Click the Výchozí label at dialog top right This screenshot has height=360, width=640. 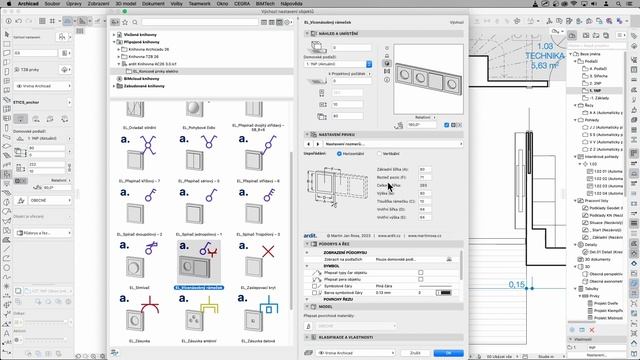coord(457,22)
